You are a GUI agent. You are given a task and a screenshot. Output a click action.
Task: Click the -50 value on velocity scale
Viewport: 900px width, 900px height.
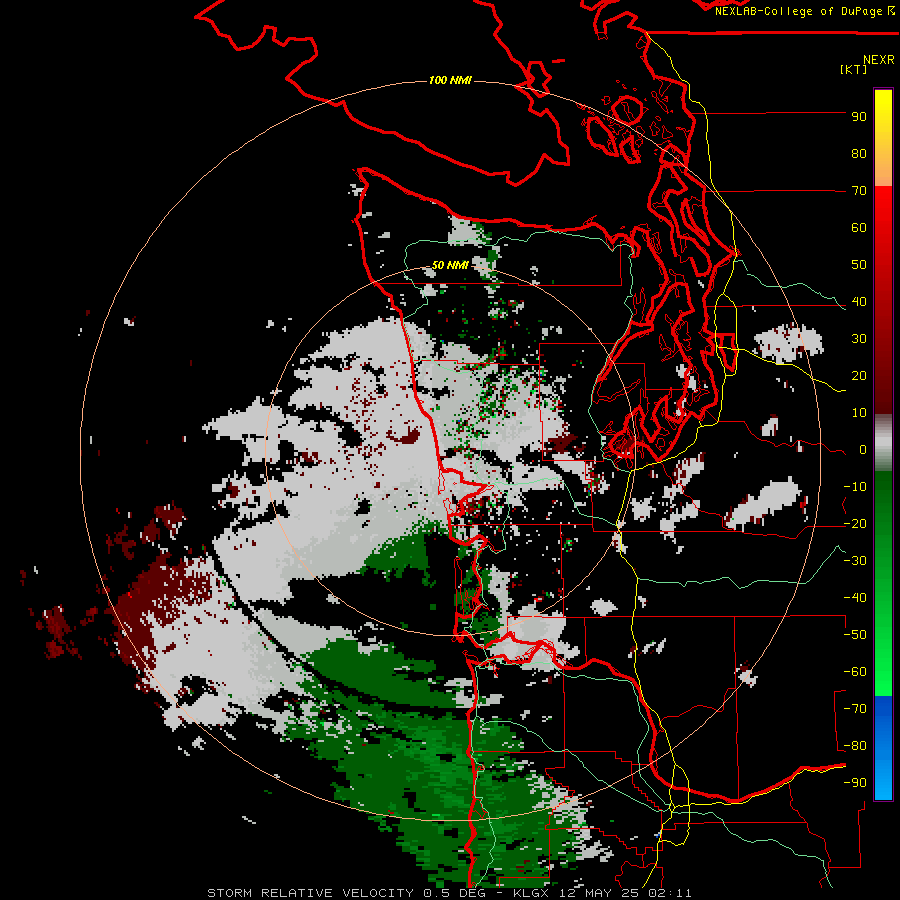tap(855, 635)
